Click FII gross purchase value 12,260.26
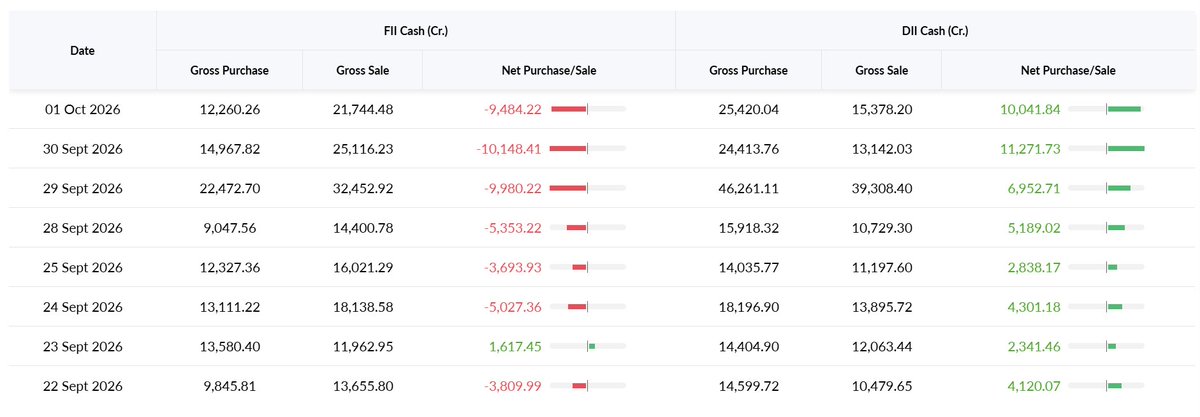 click(x=230, y=110)
